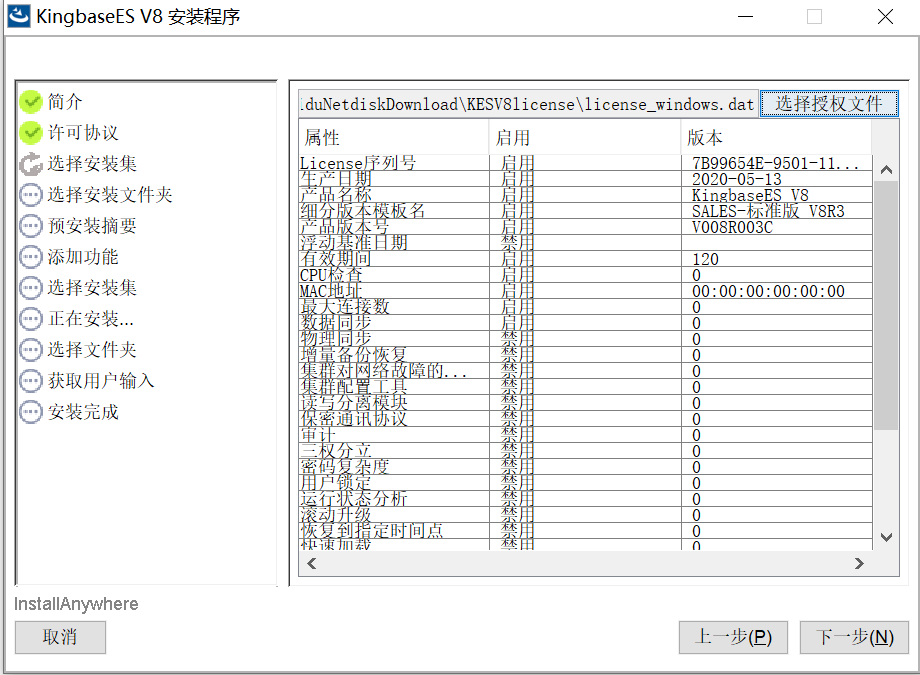Click the KingbaseES app icon in title bar
The width and height of the screenshot is (920, 675).
tap(18, 16)
